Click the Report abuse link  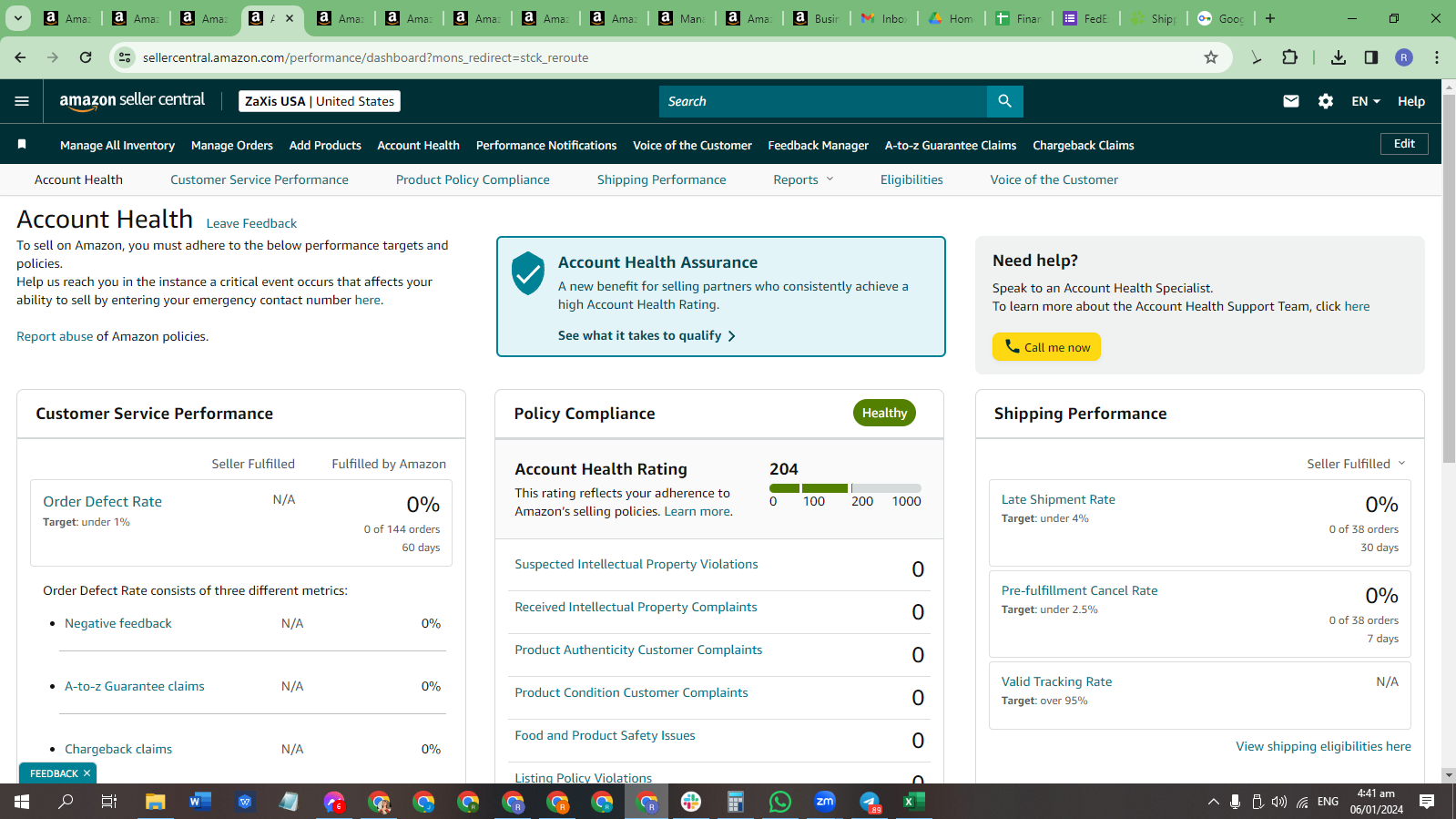[55, 336]
